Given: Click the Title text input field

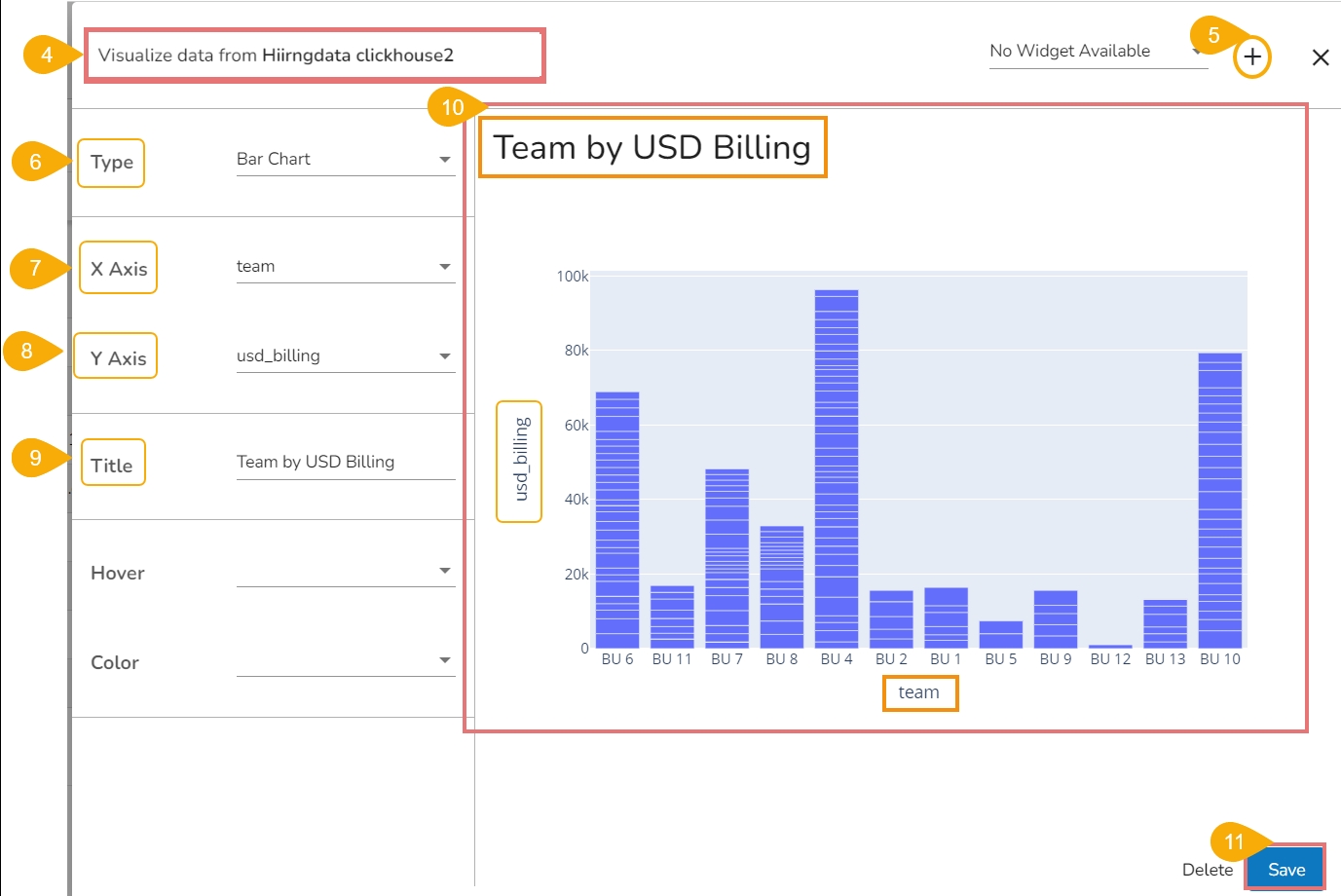Looking at the screenshot, I should (x=345, y=463).
